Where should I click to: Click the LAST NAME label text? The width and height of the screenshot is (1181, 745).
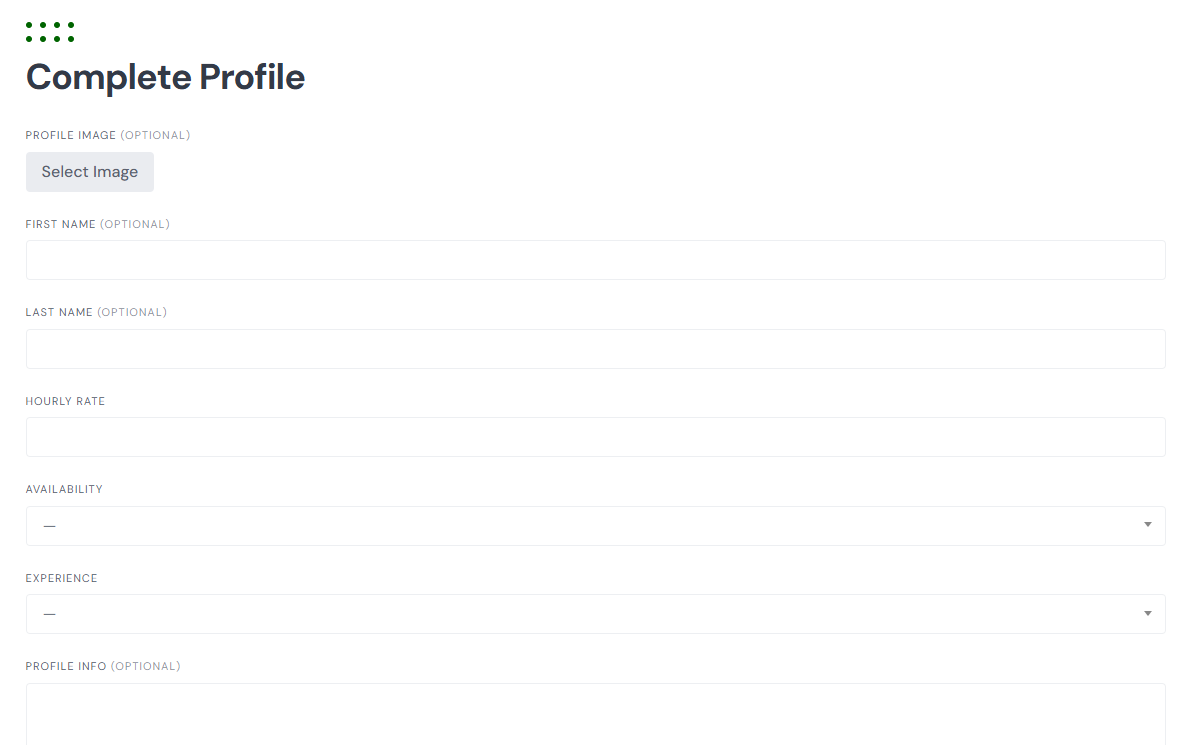[59, 313]
